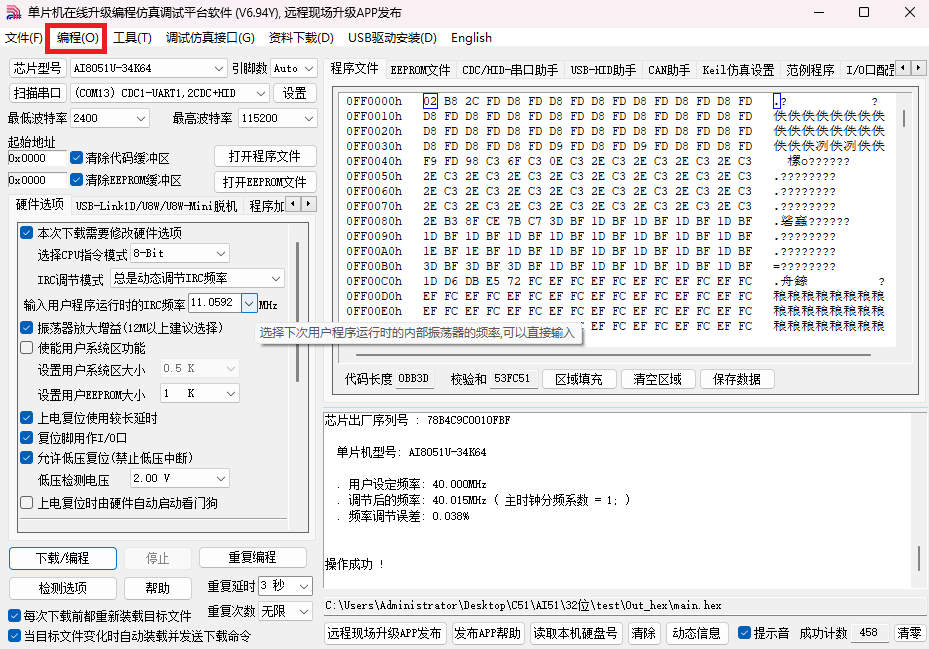Screen dimensions: 929x649
Task: Click the 保存数据 button
Action: click(x=737, y=379)
